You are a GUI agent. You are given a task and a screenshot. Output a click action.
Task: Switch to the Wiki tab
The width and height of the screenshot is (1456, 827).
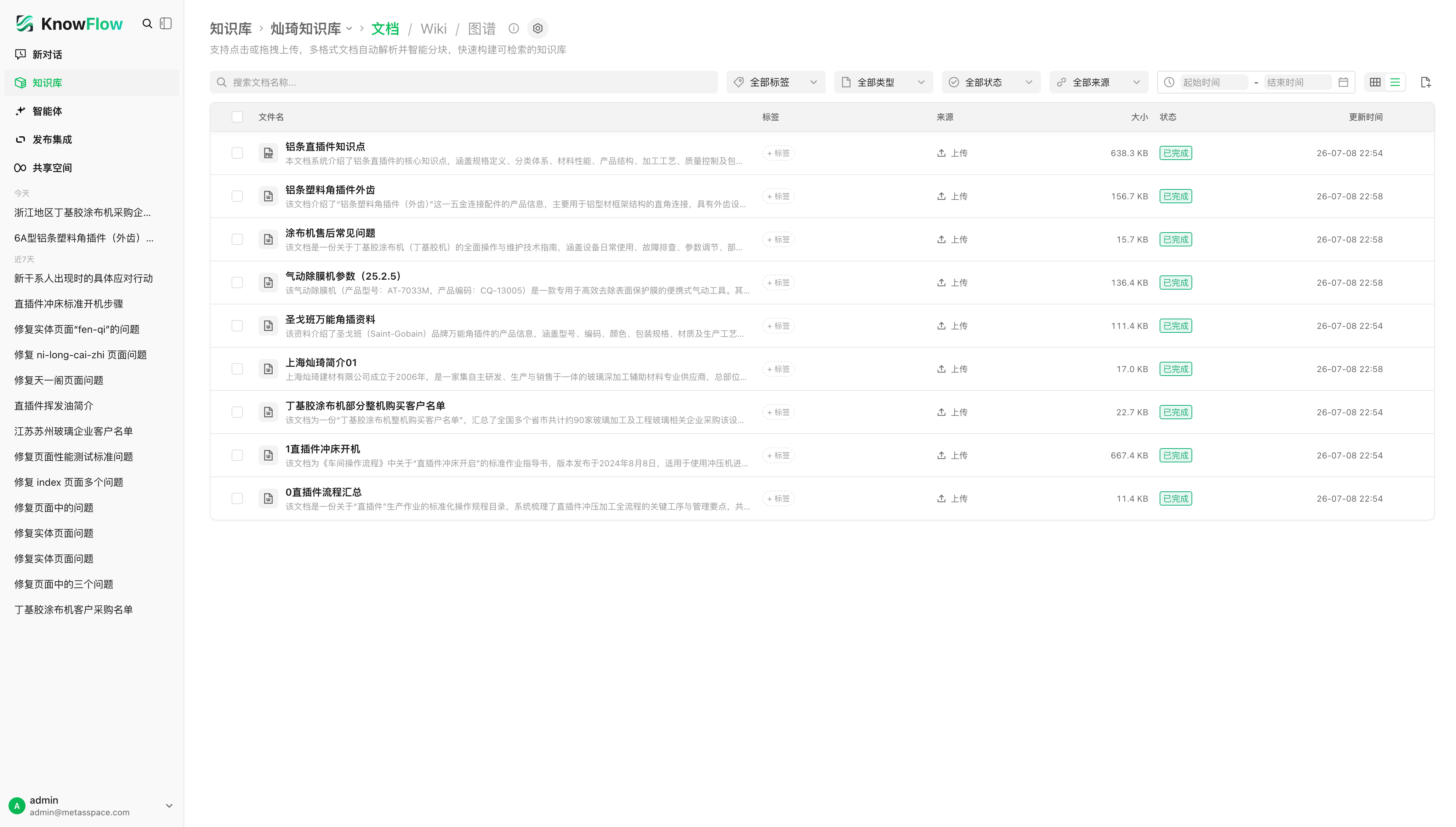pos(433,28)
